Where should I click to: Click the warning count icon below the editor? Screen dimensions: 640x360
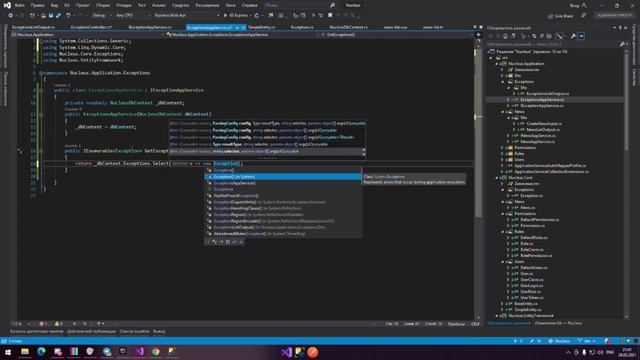(58, 324)
